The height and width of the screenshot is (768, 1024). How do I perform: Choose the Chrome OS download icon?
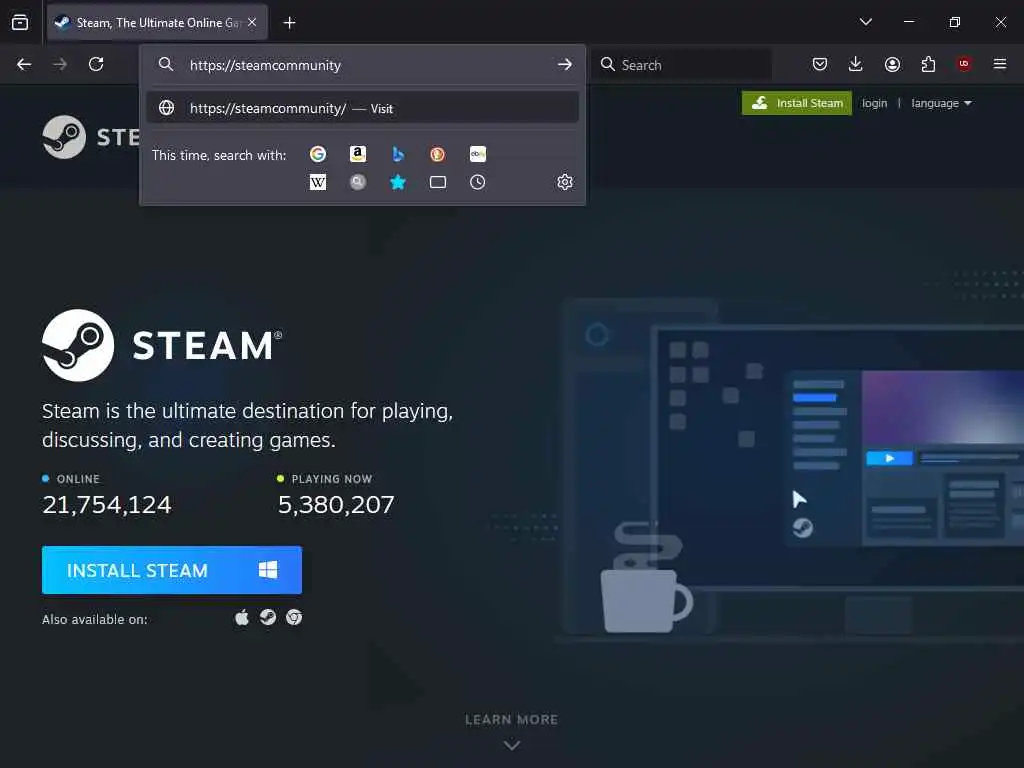pyautogui.click(x=294, y=618)
